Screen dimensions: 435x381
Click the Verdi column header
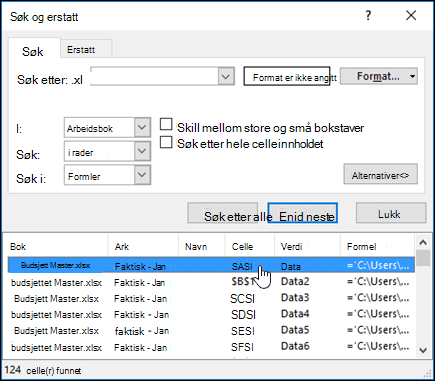pyautogui.click(x=307, y=246)
